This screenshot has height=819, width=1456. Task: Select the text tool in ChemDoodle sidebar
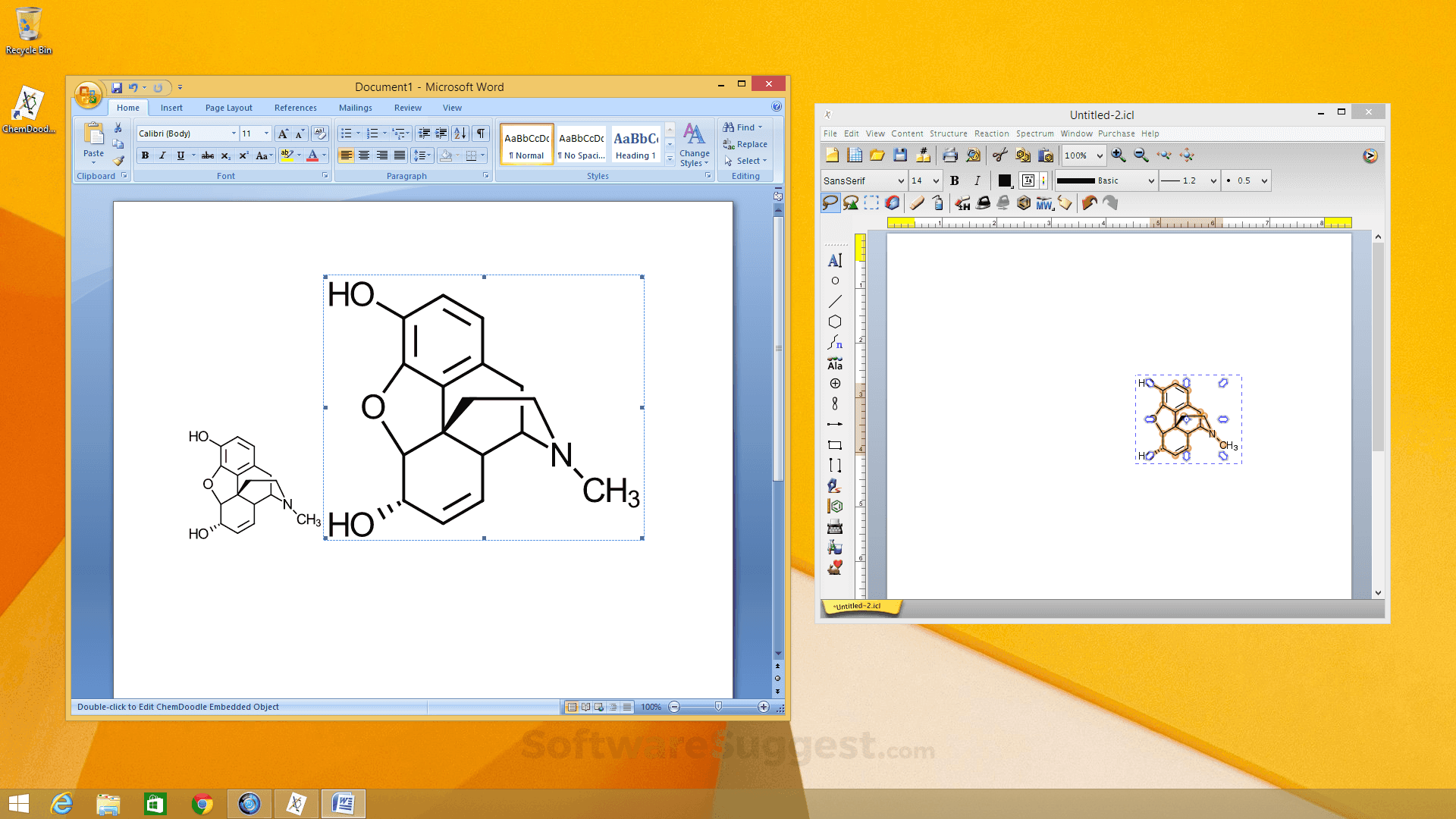click(x=835, y=260)
